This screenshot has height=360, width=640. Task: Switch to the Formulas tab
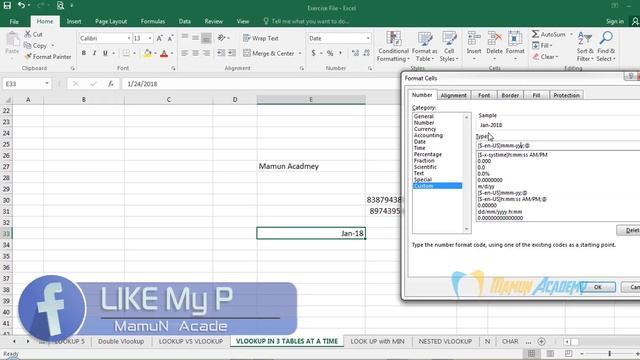pyautogui.click(x=153, y=21)
